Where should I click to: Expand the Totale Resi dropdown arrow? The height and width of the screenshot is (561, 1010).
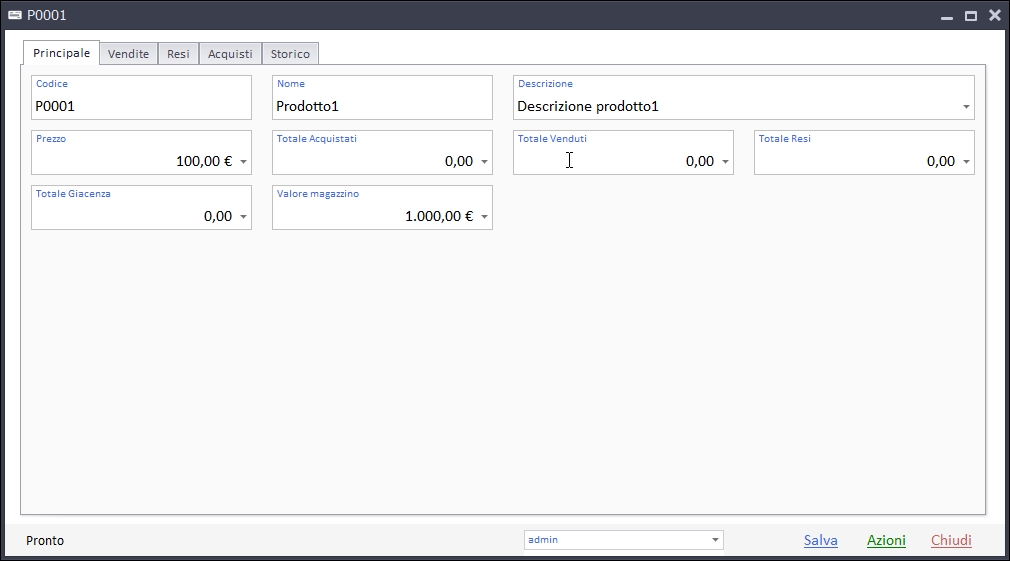(966, 162)
